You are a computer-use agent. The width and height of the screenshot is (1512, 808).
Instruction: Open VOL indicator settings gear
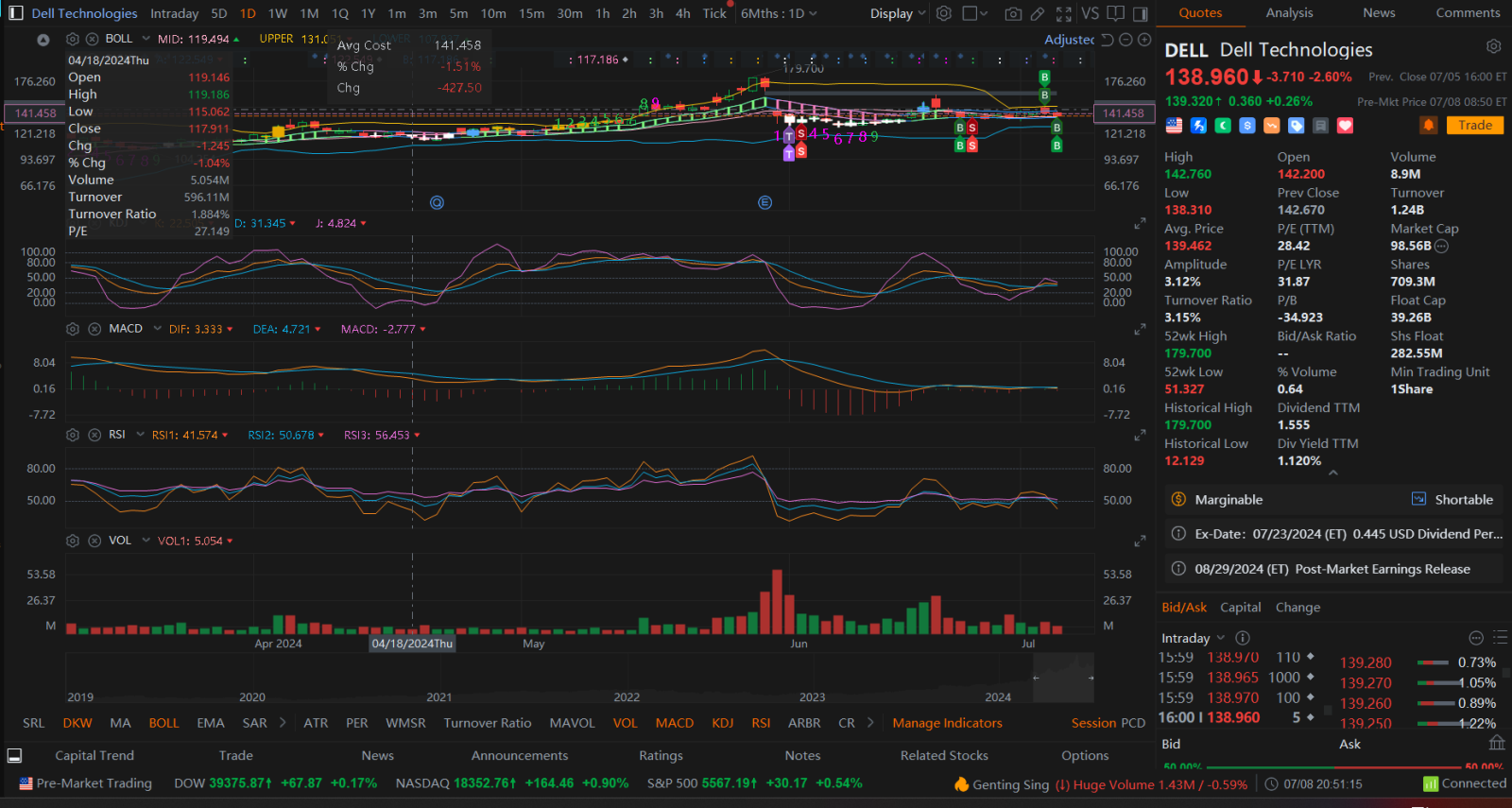coord(73,541)
